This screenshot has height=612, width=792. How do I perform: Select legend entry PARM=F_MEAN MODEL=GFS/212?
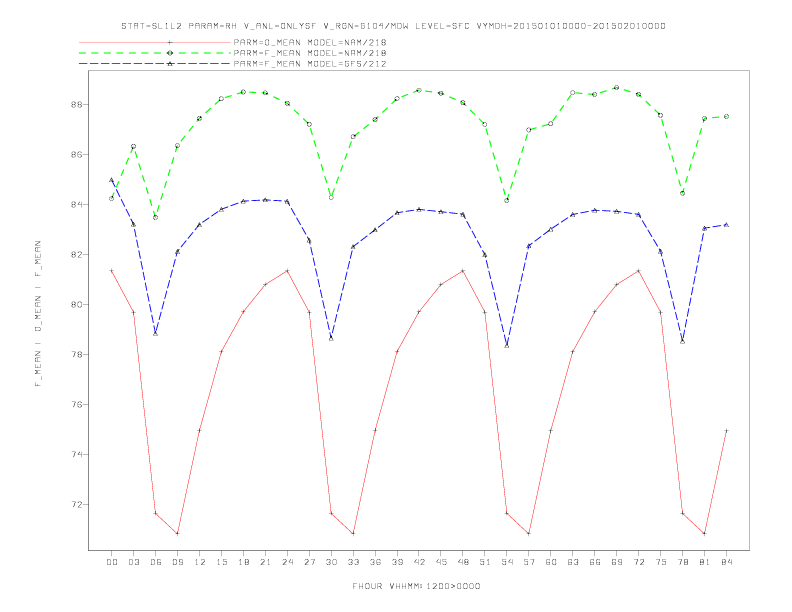click(x=310, y=64)
